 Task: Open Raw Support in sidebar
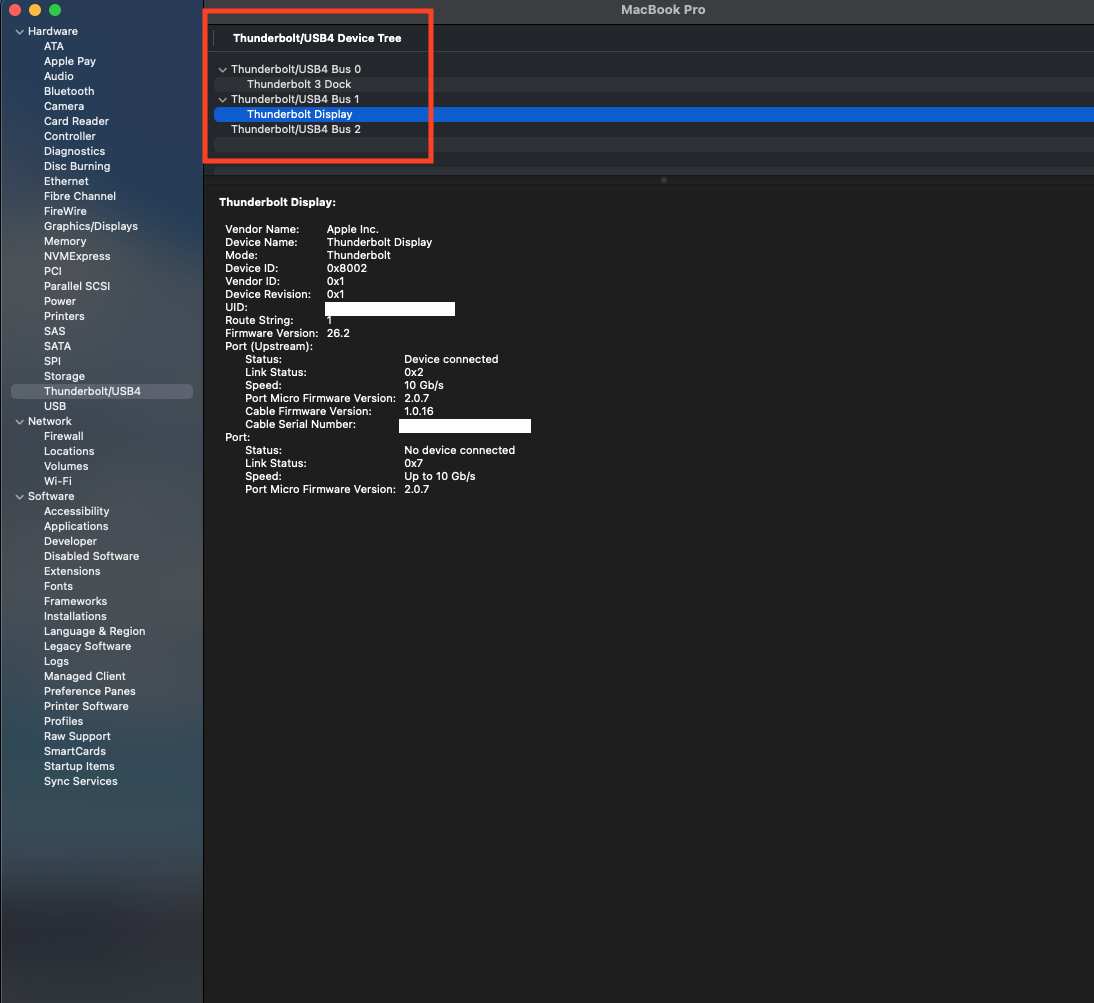click(x=77, y=737)
